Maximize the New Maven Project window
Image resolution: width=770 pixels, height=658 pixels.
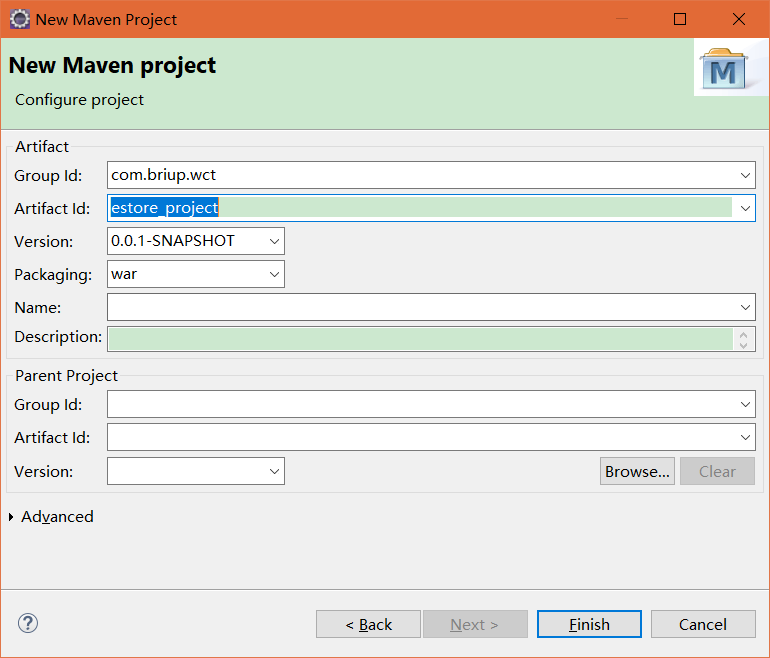click(x=680, y=19)
